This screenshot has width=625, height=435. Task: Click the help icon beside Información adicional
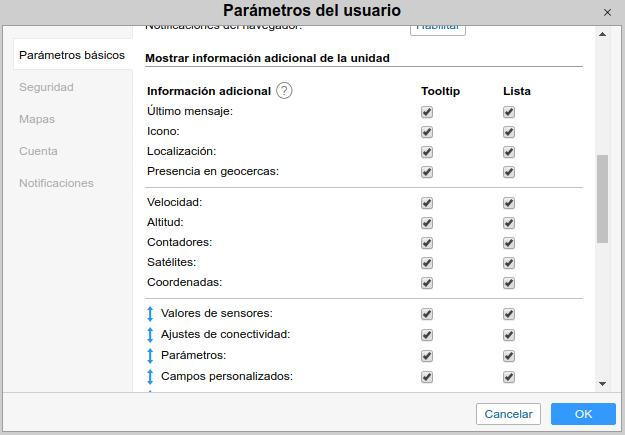[x=284, y=91]
